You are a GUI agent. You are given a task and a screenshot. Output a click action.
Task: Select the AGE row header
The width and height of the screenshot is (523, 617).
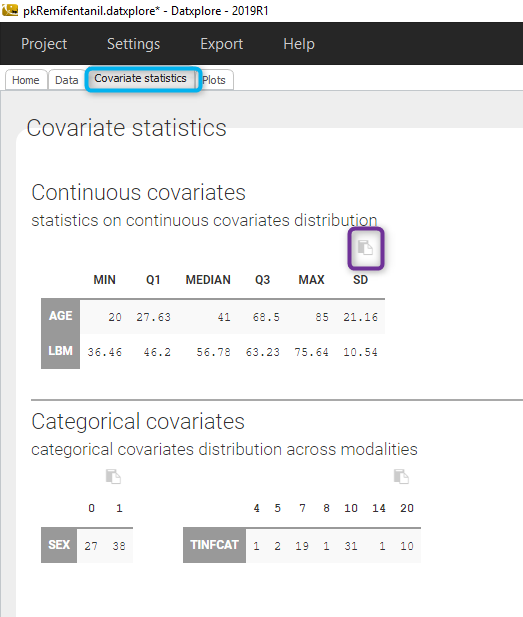coord(61,316)
